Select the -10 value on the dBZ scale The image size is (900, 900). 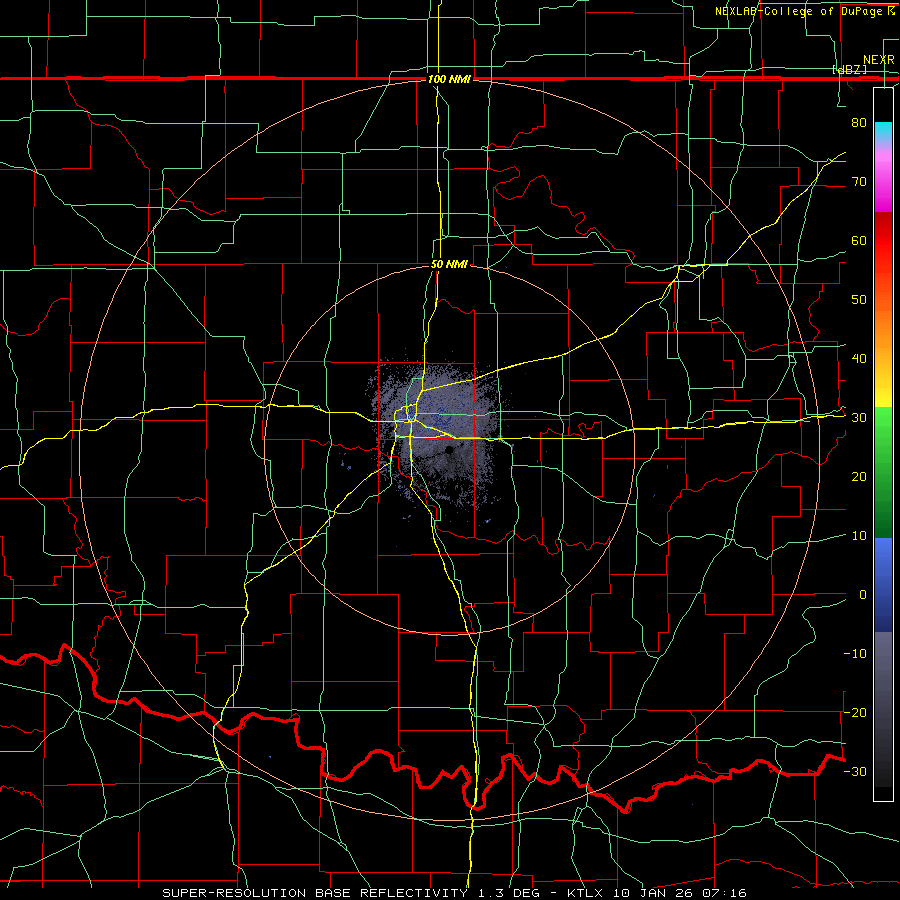855,654
